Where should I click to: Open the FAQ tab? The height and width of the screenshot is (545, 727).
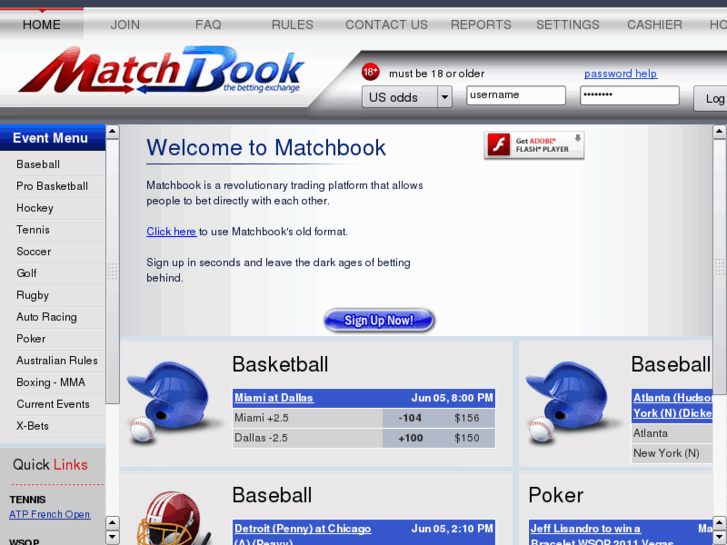(x=208, y=25)
